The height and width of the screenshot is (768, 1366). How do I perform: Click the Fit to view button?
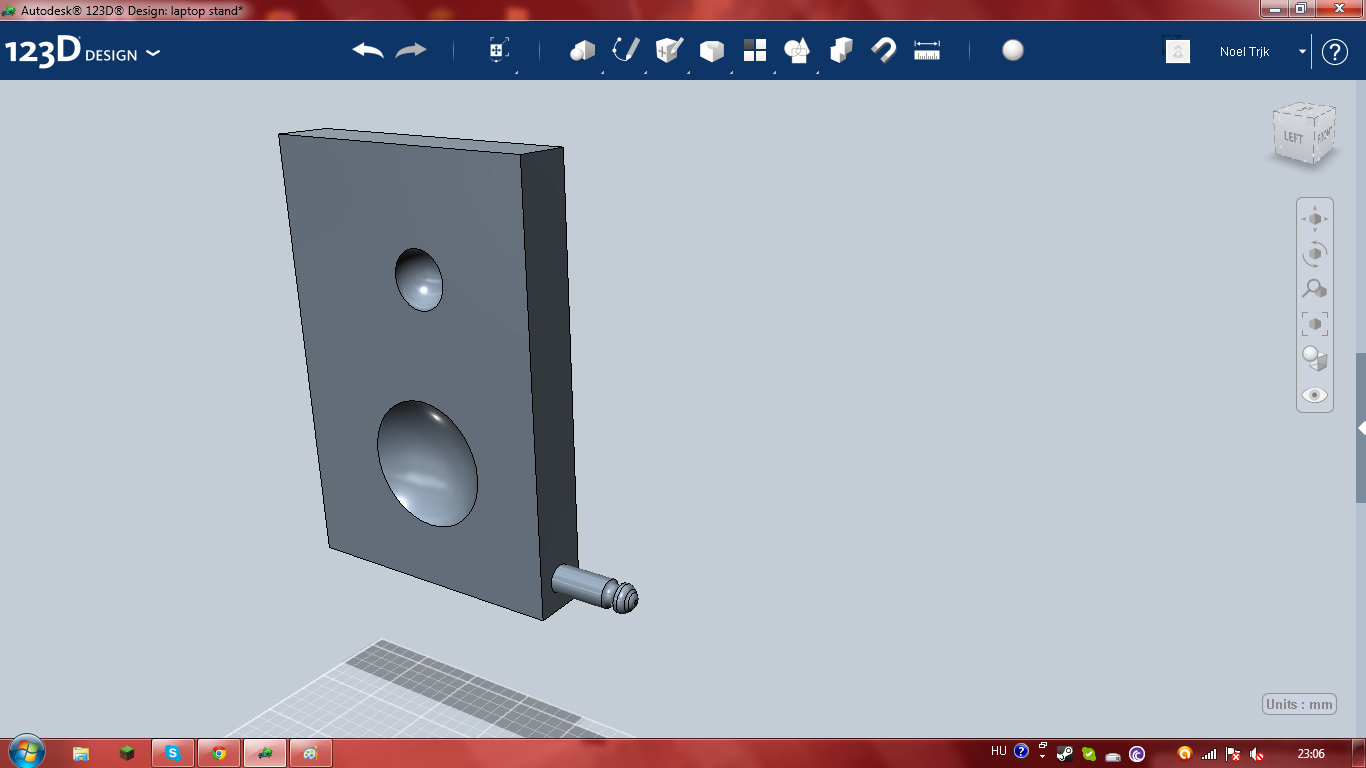pos(1315,324)
